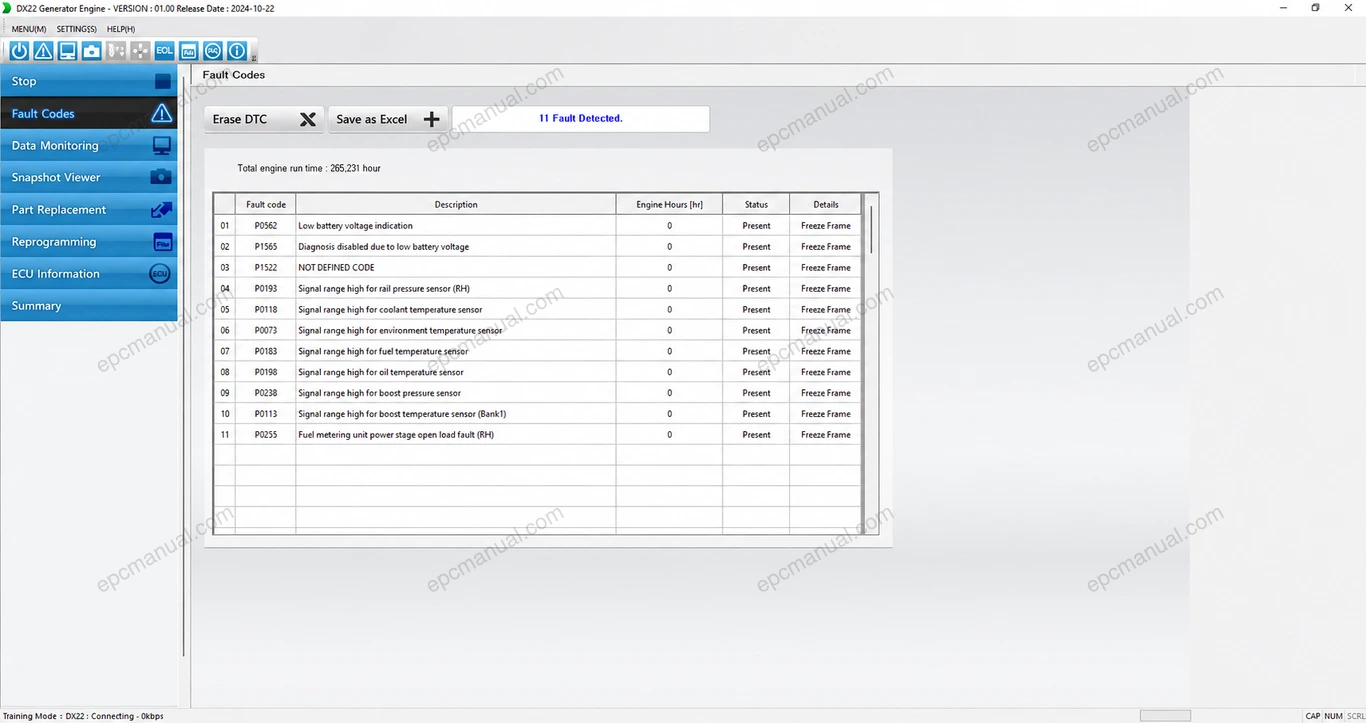Image resolution: width=1366 pixels, height=723 pixels.
Task: Click the Erase DTC button
Action: 265,119
